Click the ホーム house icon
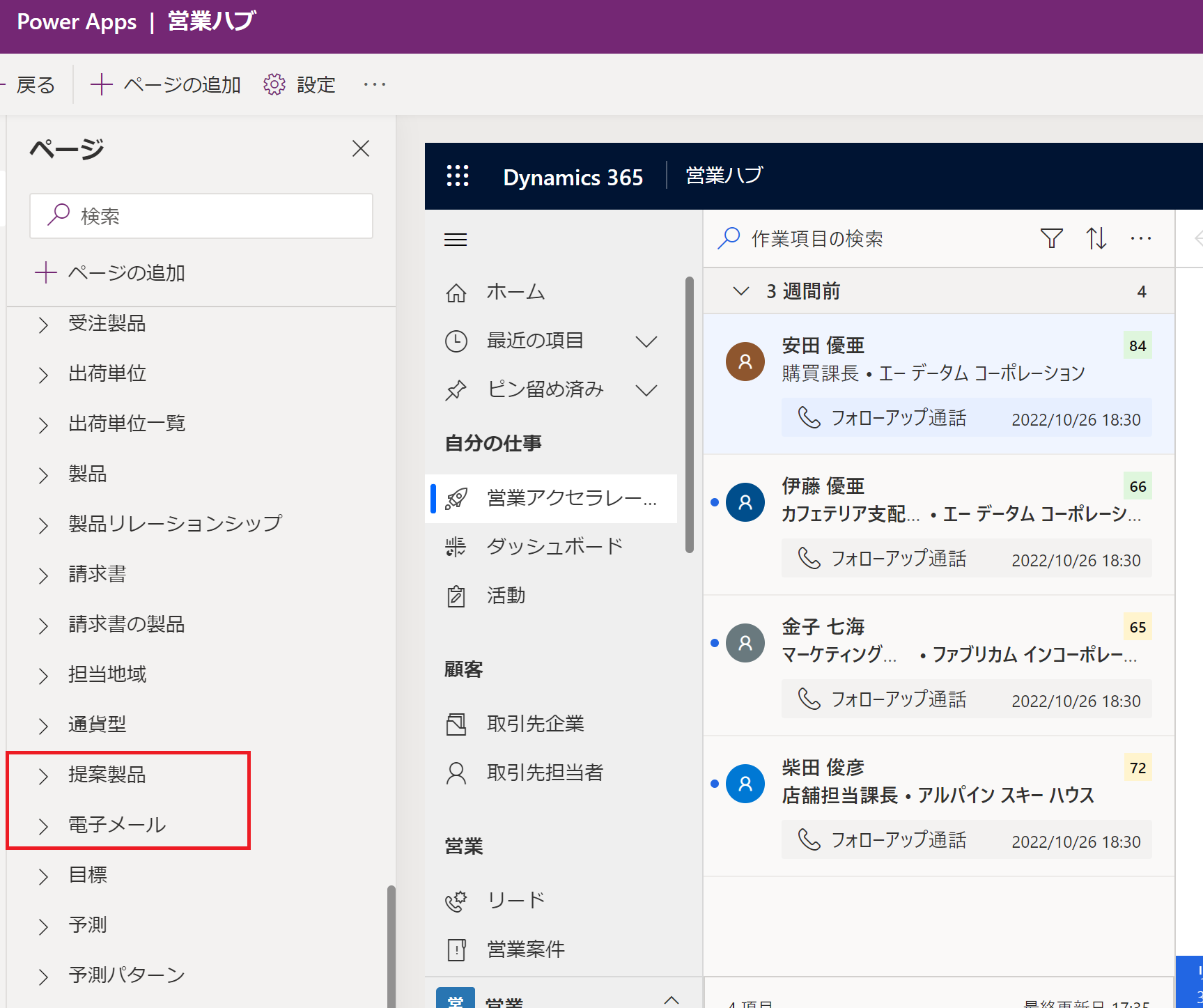Image resolution: width=1203 pixels, height=1008 pixels. point(456,293)
